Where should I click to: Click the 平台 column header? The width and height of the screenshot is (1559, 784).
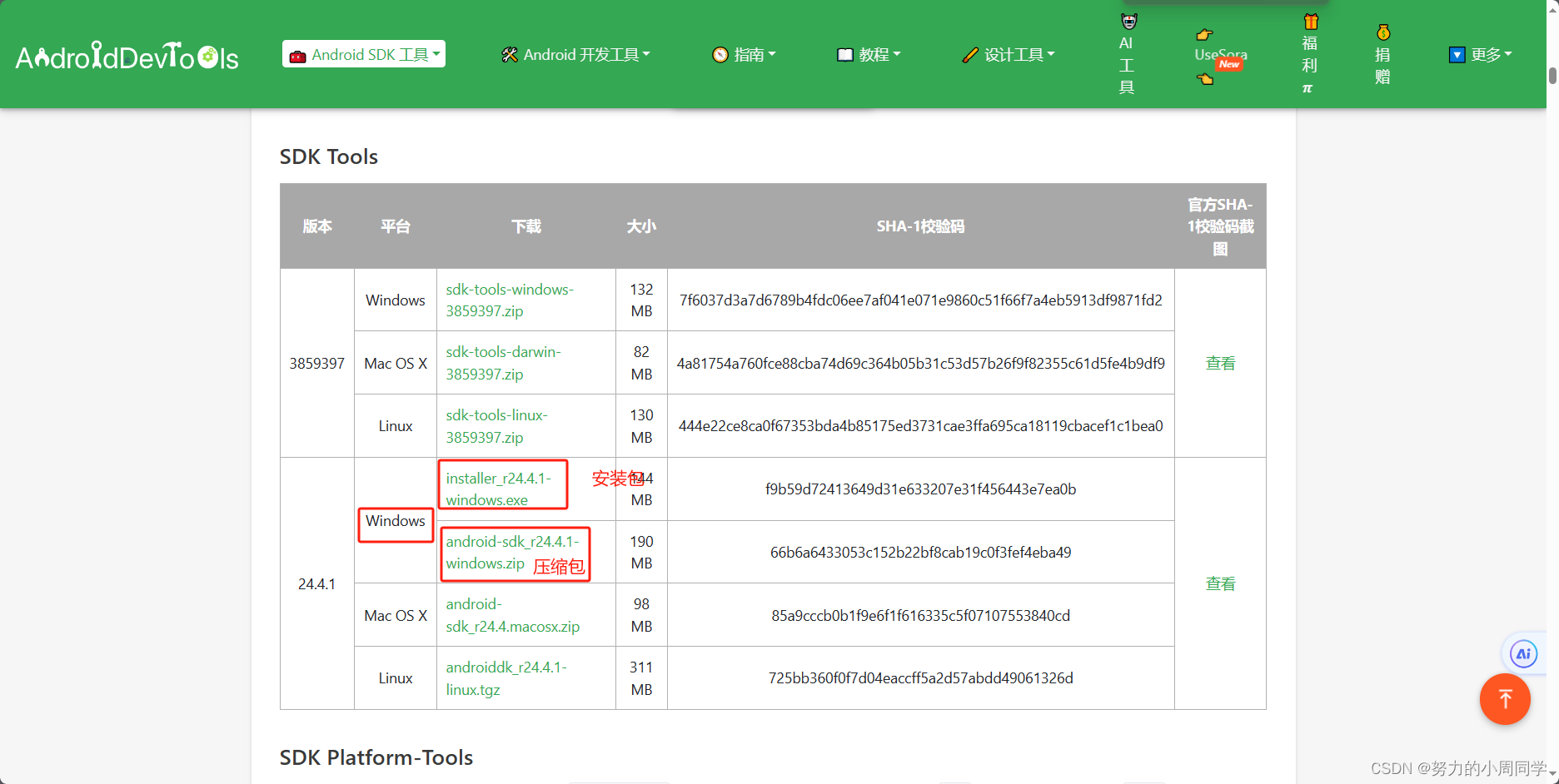point(396,226)
